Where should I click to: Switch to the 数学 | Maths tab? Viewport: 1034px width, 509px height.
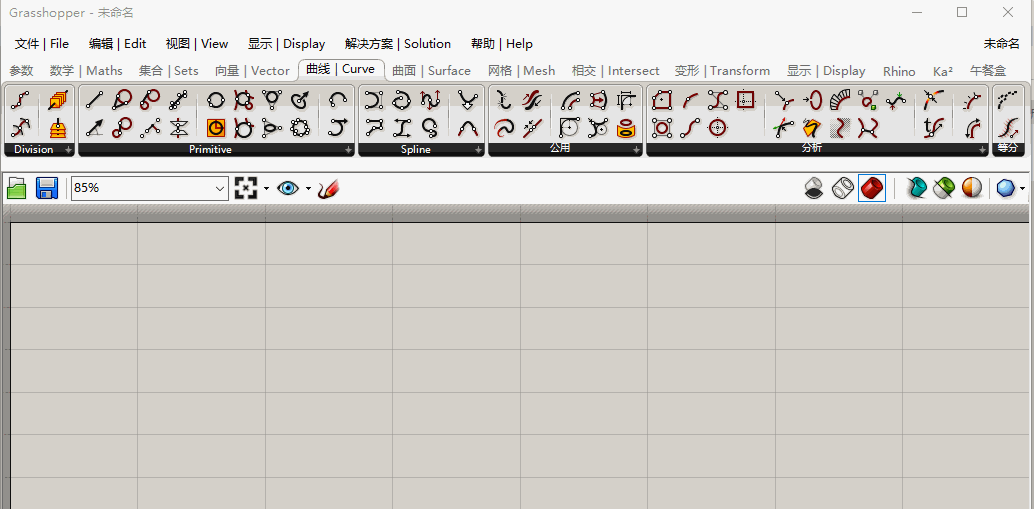[86, 71]
